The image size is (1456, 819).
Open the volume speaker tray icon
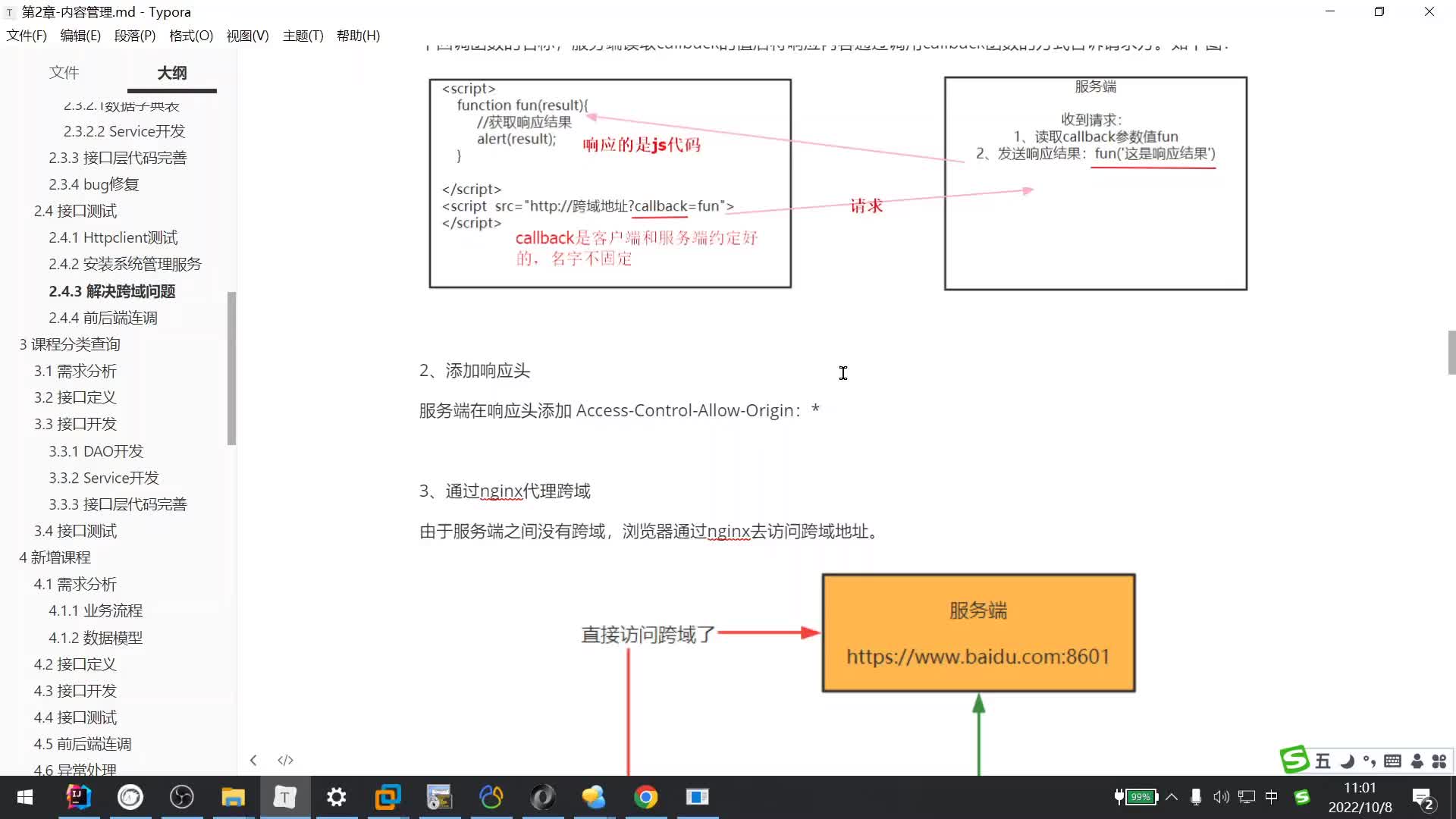tap(1221, 797)
